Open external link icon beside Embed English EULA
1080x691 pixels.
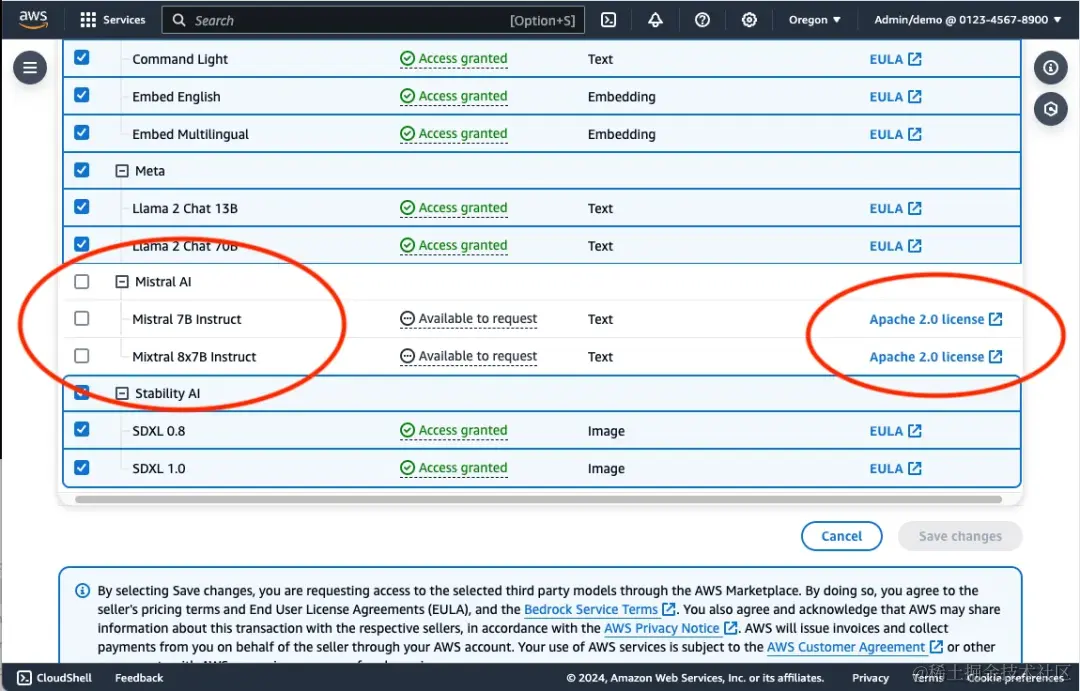[915, 96]
